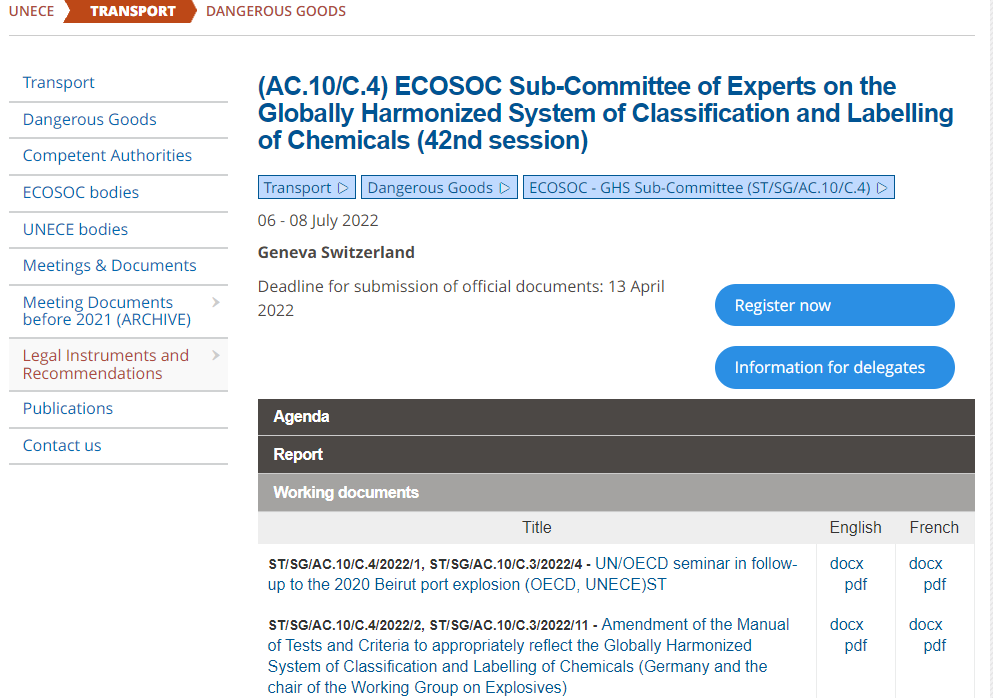Collapse the Working documents section
Image resolution: width=993 pixels, height=698 pixels.
click(615, 492)
